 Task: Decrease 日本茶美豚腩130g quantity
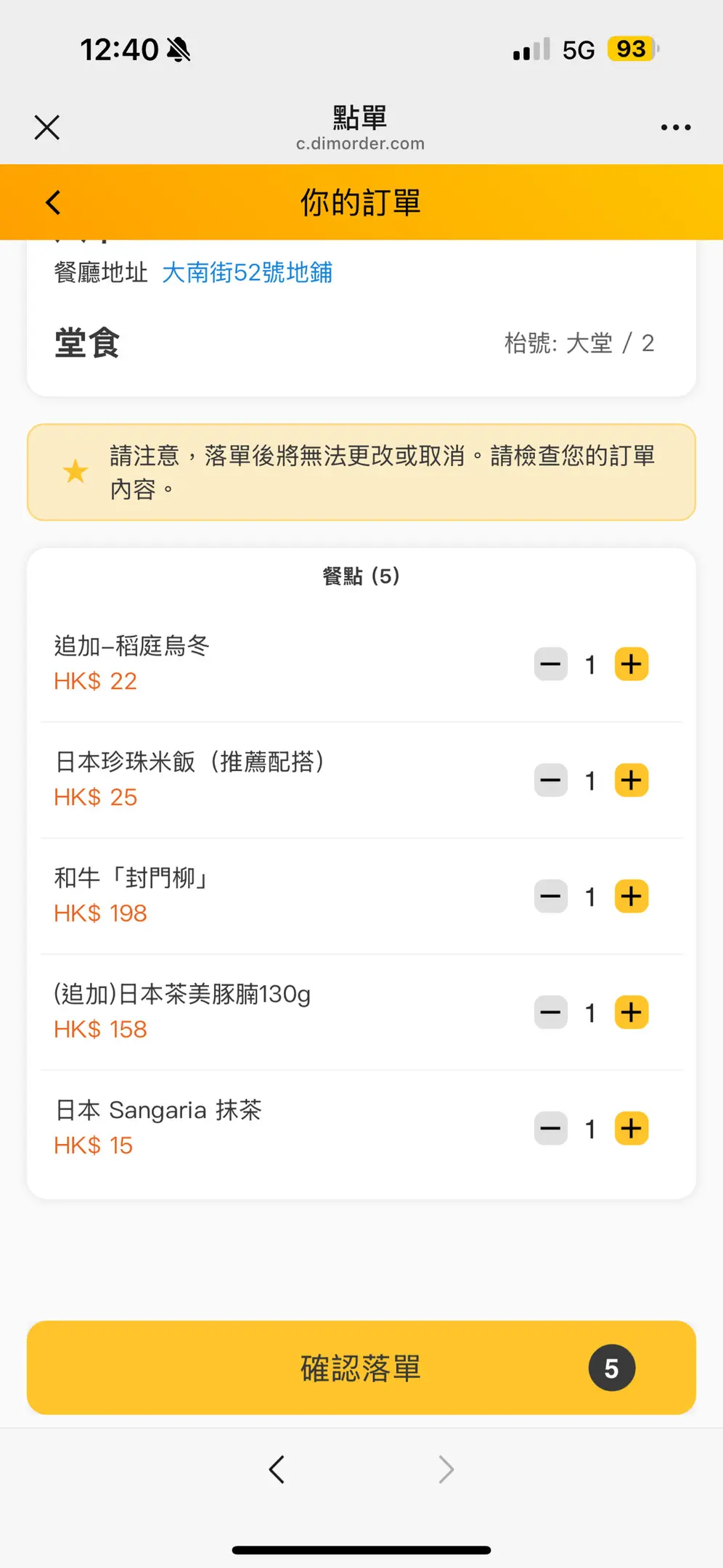point(551,1013)
